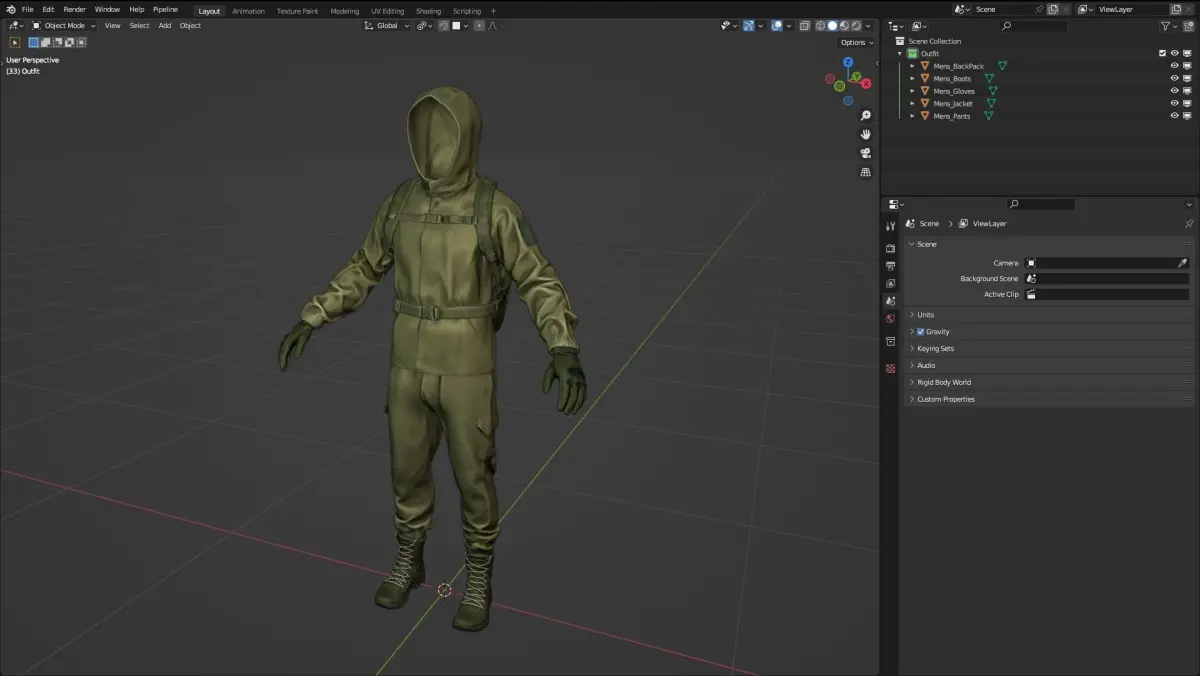Open the Texture properties checkerboard icon
Screen dimensions: 1200x676
click(890, 368)
